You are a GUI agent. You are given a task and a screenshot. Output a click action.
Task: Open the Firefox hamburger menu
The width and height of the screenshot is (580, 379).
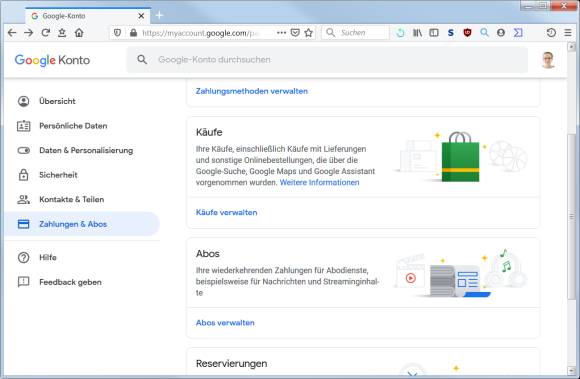[568, 33]
